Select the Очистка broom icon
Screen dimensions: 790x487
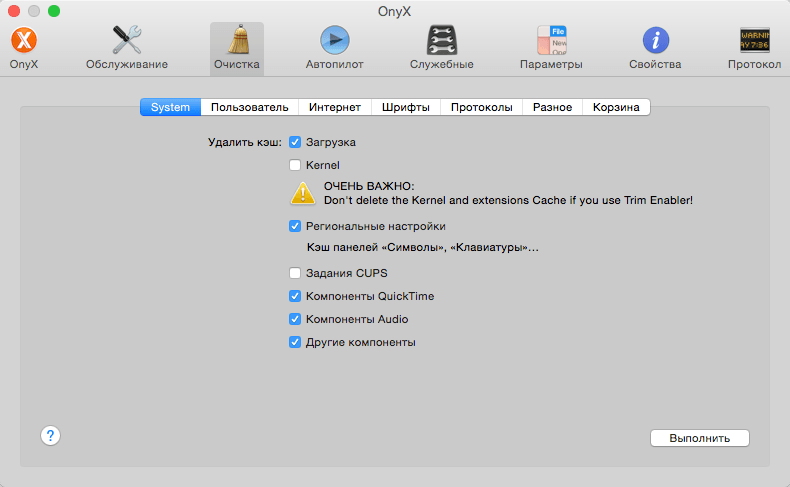click(237, 40)
